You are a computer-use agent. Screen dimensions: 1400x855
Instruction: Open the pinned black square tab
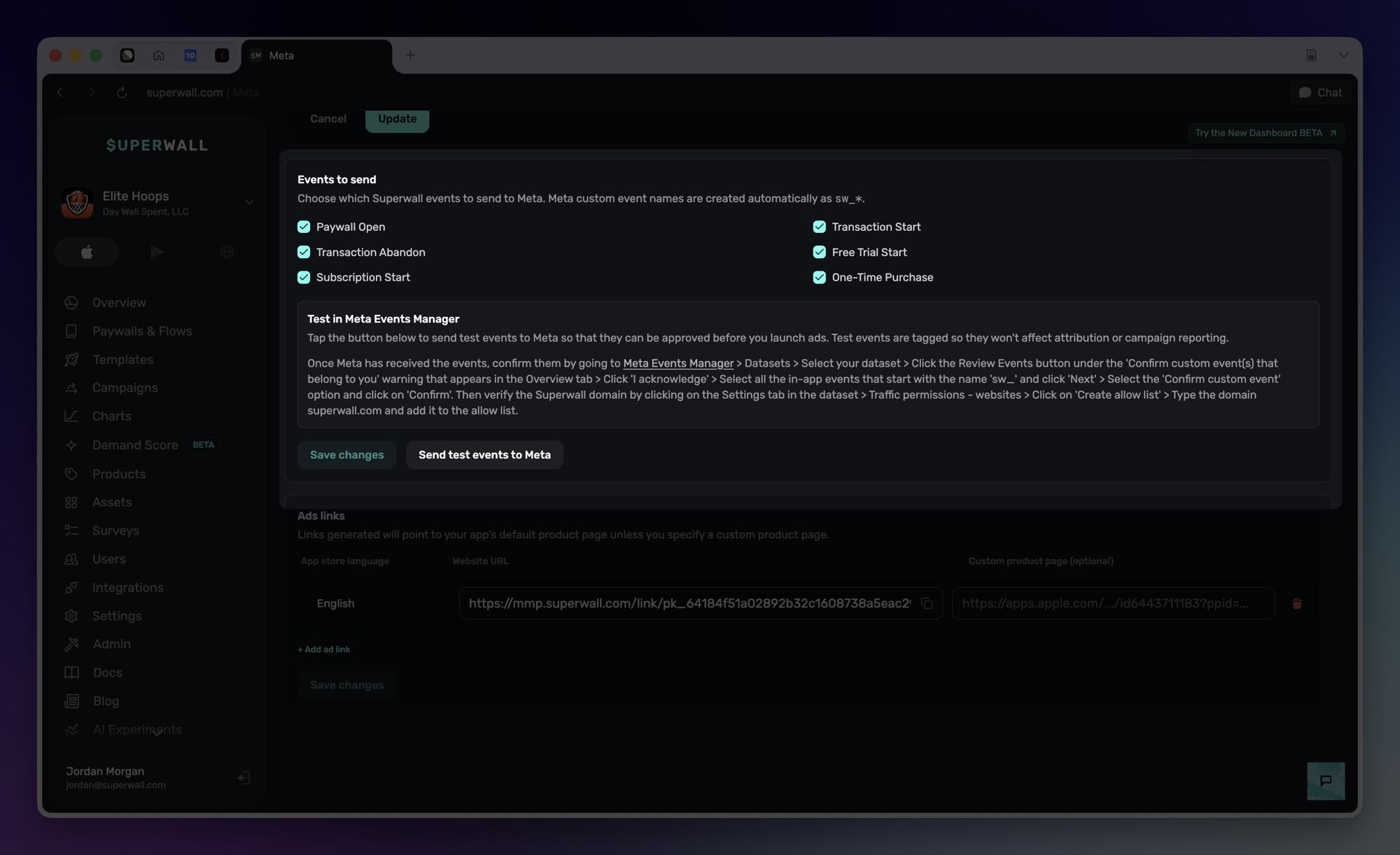pyautogui.click(x=222, y=55)
